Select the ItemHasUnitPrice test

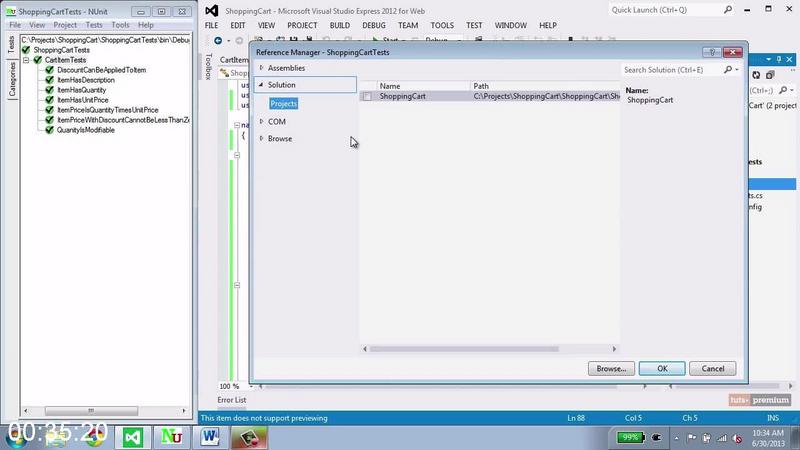pos(83,100)
